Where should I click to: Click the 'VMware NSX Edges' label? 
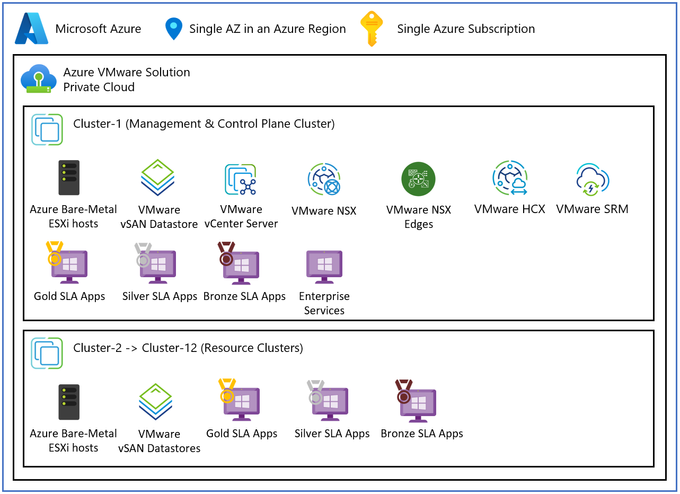tap(418, 217)
